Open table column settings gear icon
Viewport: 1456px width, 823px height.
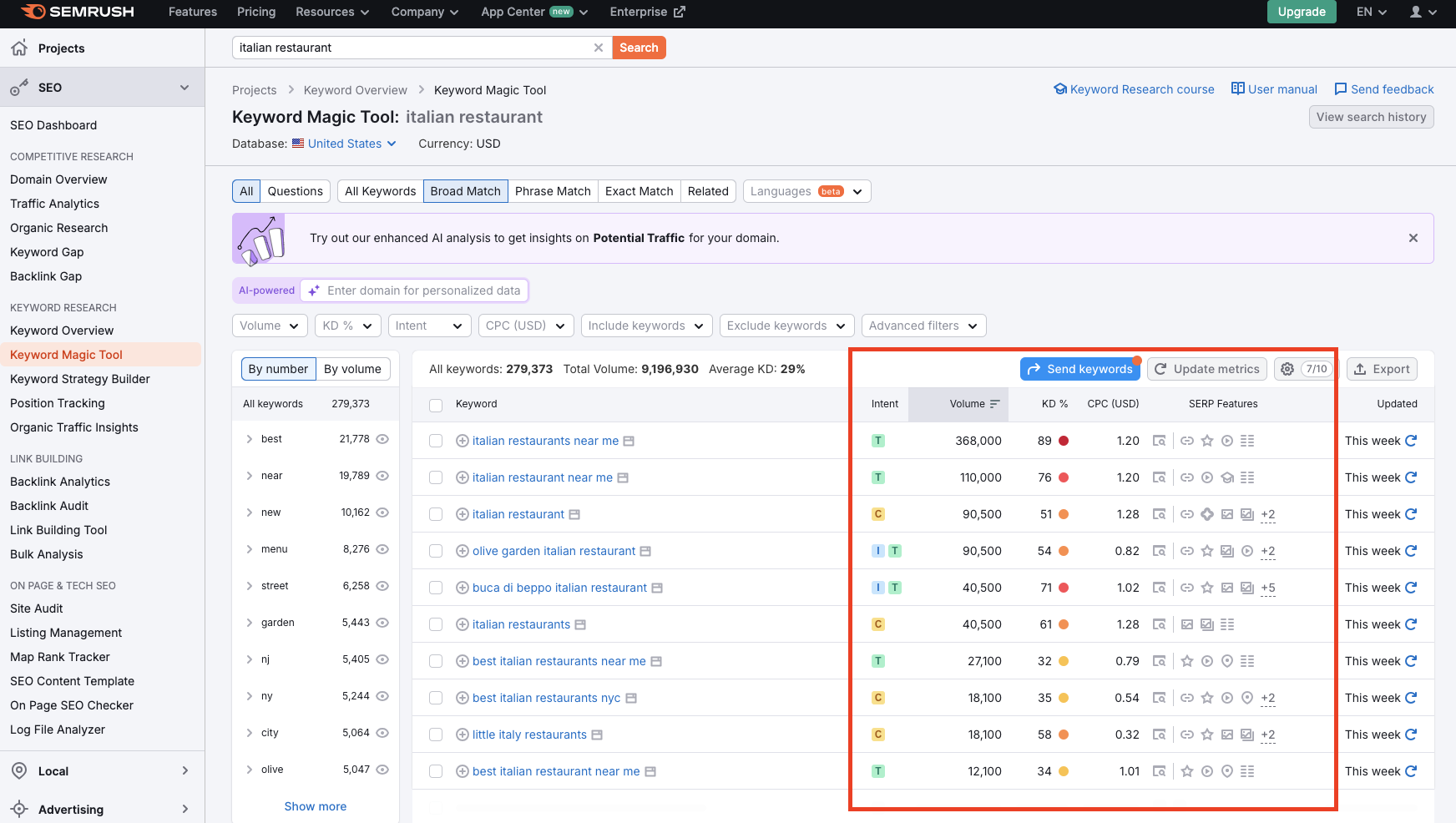(1287, 369)
